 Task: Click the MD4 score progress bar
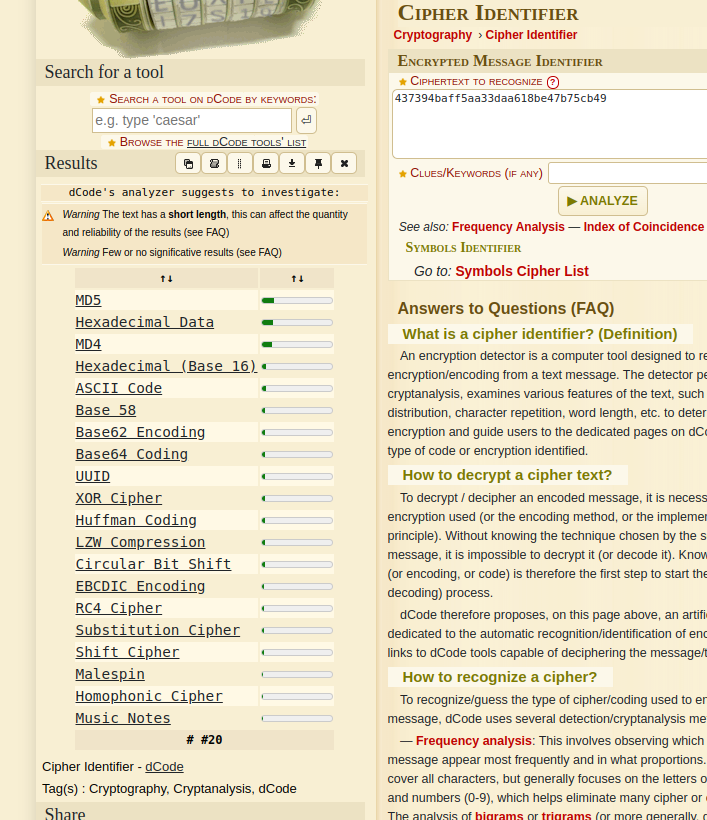297,345
